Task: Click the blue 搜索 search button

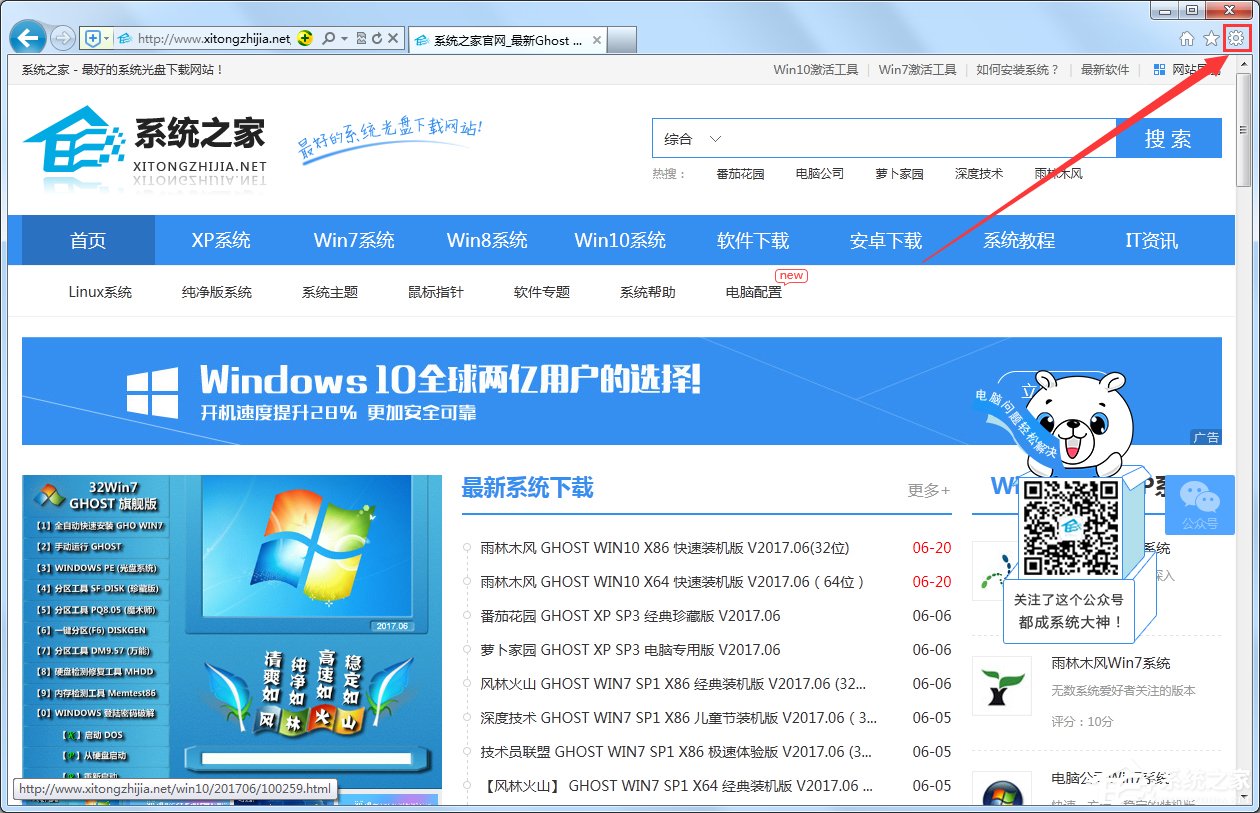Action: (1168, 138)
